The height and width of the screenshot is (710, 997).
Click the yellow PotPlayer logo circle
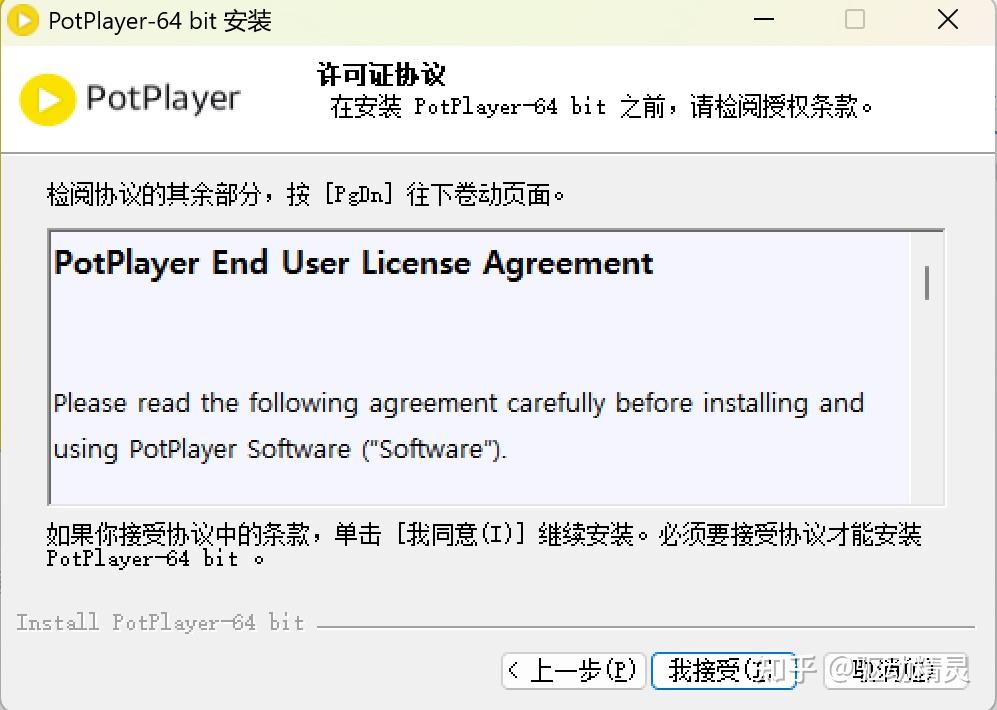click(45, 98)
